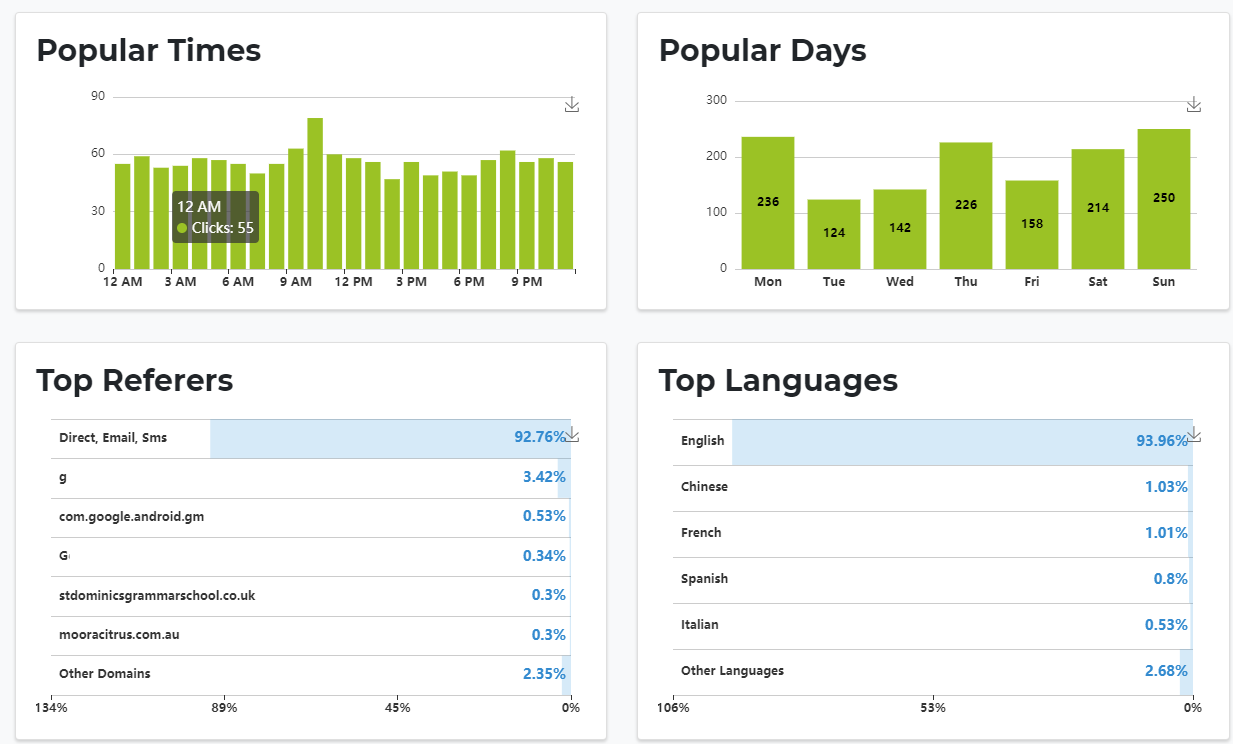
Task: Click the 'Top Referers' heading
Action: 135,380
